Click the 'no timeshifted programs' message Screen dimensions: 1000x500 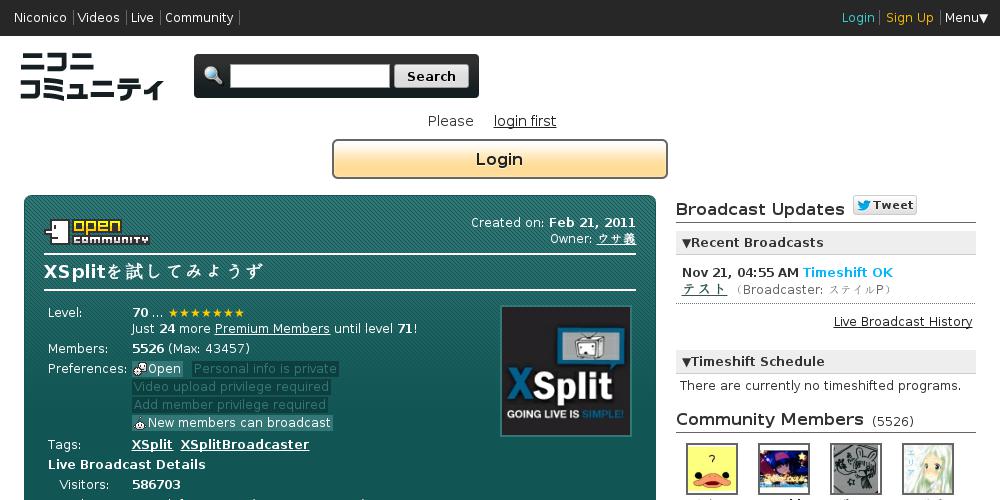pos(820,386)
